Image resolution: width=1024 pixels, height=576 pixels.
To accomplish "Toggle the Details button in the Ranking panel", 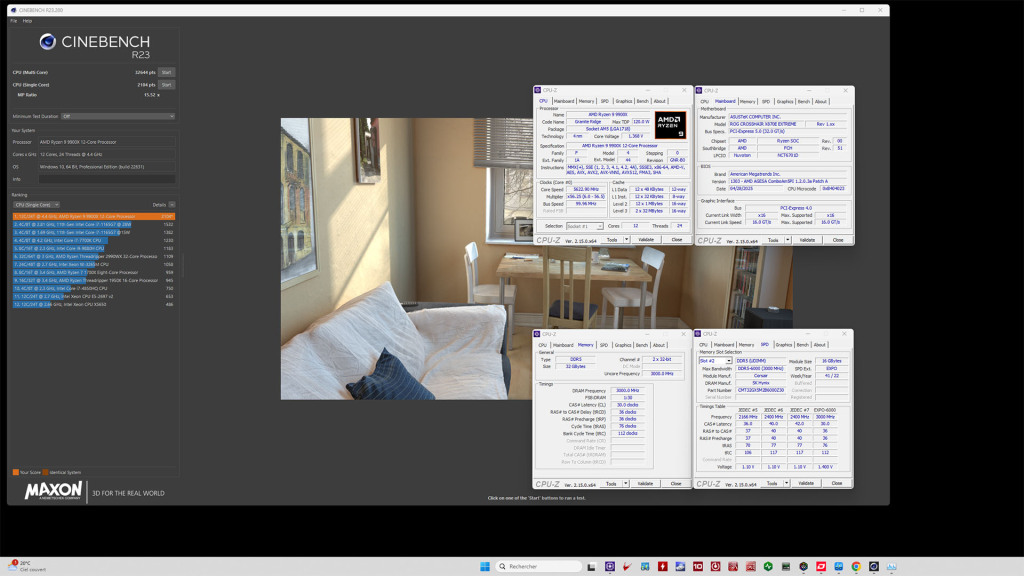I will coord(172,204).
